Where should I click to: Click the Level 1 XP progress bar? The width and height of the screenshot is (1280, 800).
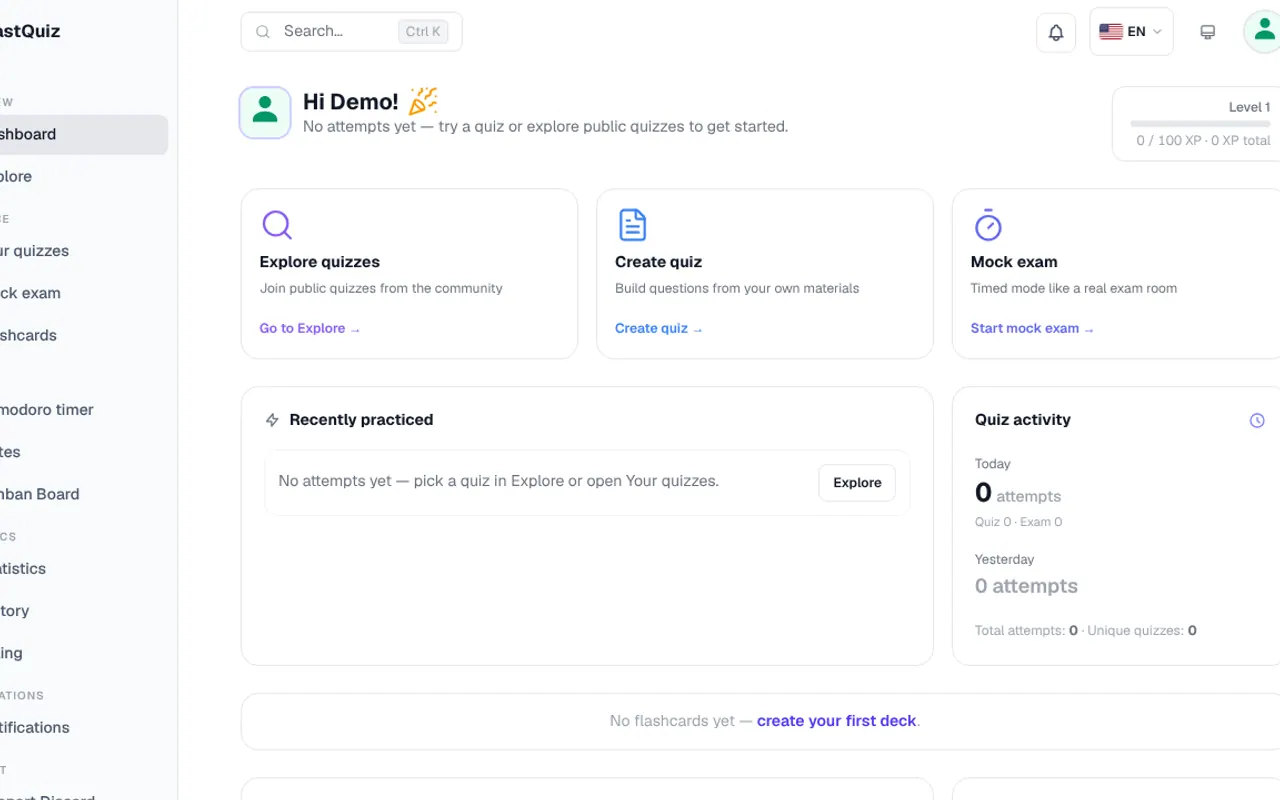(1200, 124)
